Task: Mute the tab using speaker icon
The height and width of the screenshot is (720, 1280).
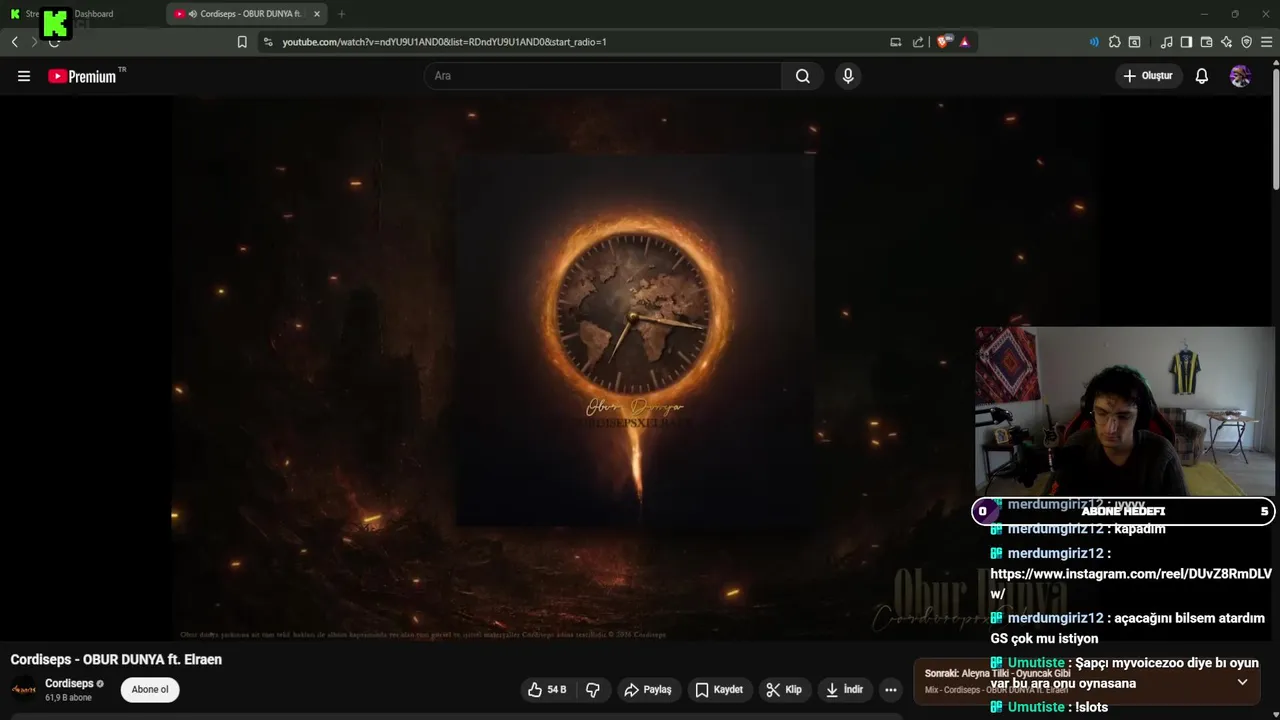Action: (191, 14)
